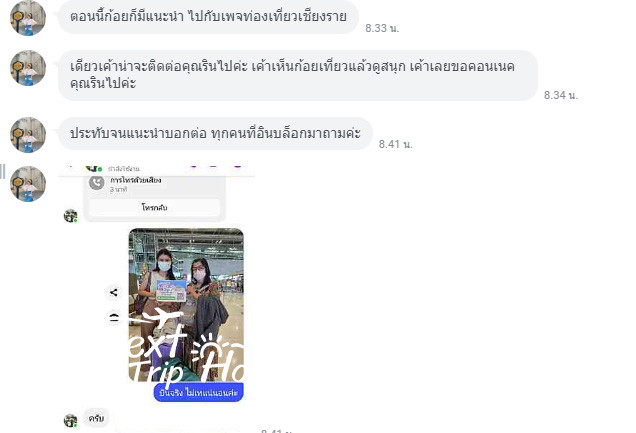Screen dimensions: 636x433
Task: Click the การโทรด้วยเสียง voice call label
Action: tap(136, 180)
